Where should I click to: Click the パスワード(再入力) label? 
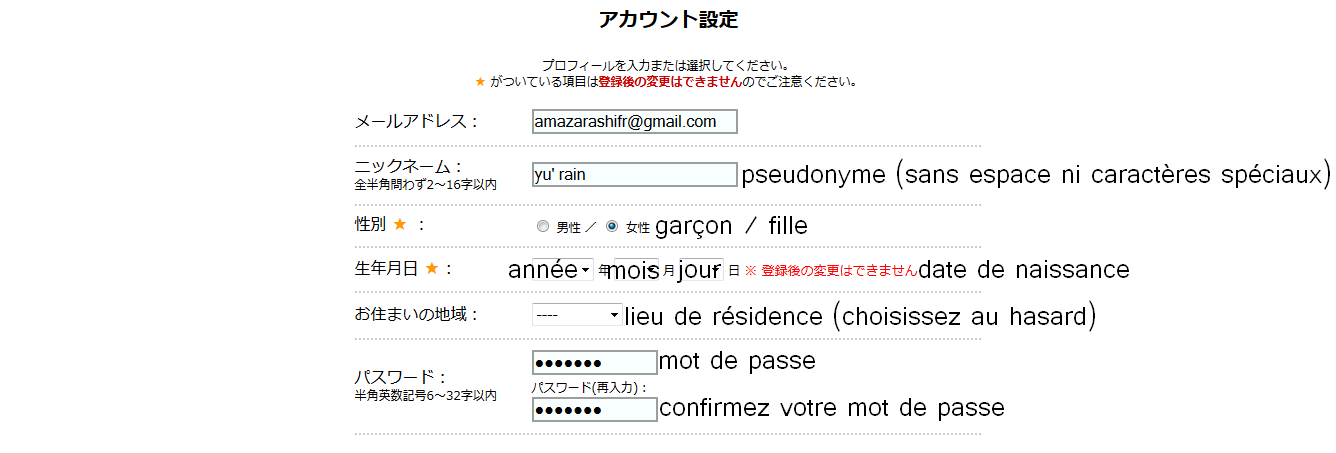[x=589, y=388]
